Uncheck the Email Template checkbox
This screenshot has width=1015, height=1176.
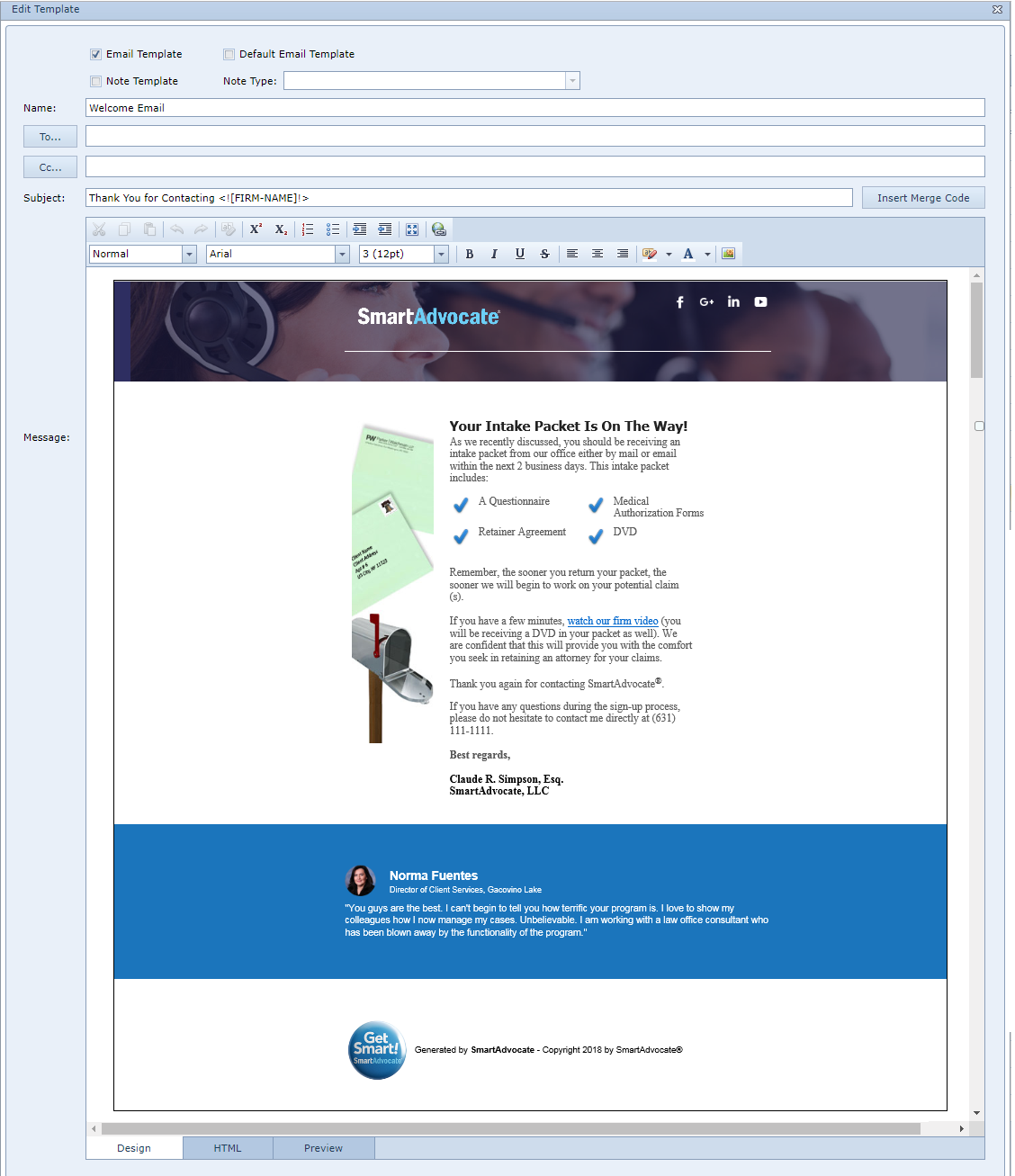[x=96, y=54]
